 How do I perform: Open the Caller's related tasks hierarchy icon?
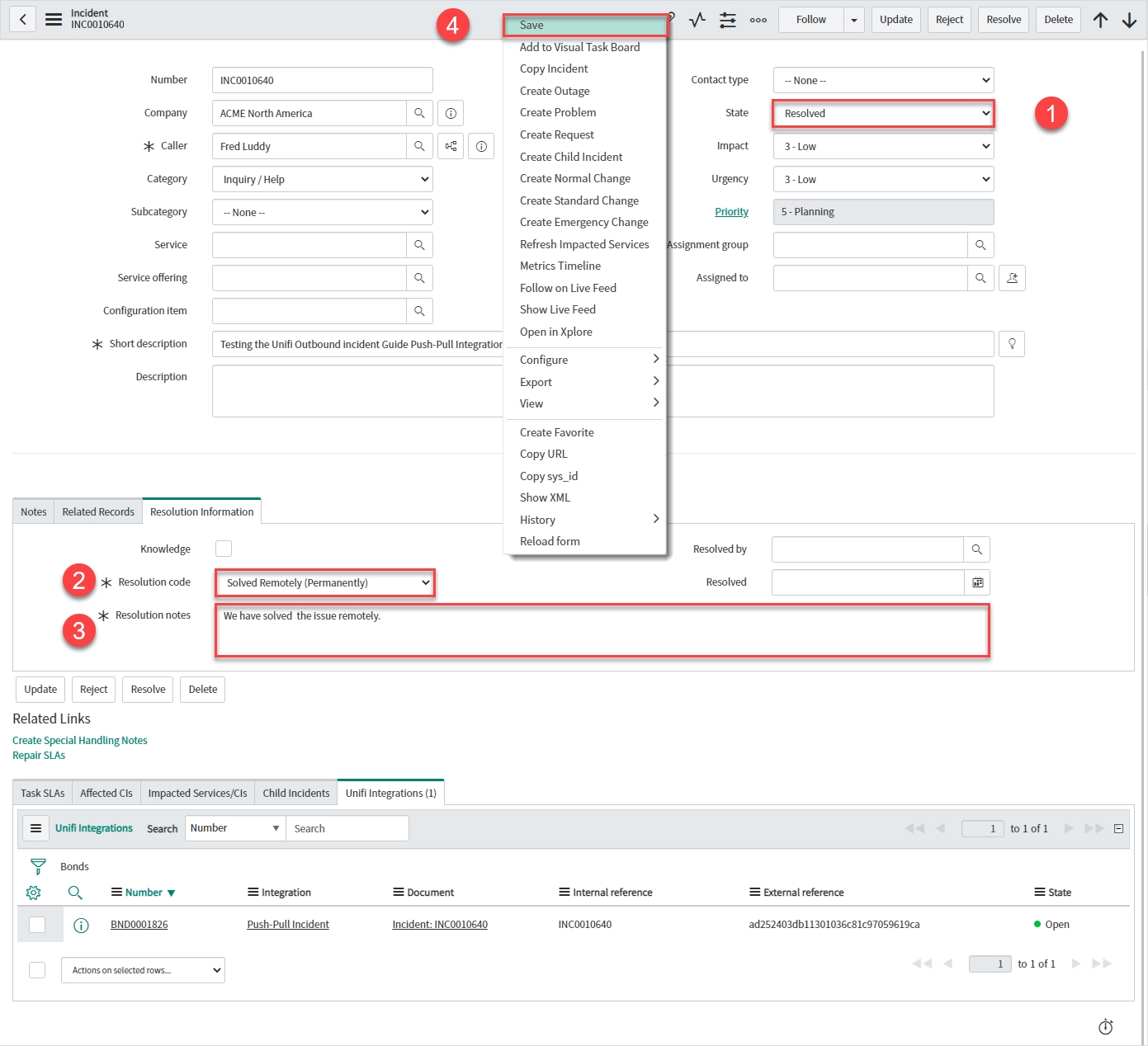451,146
